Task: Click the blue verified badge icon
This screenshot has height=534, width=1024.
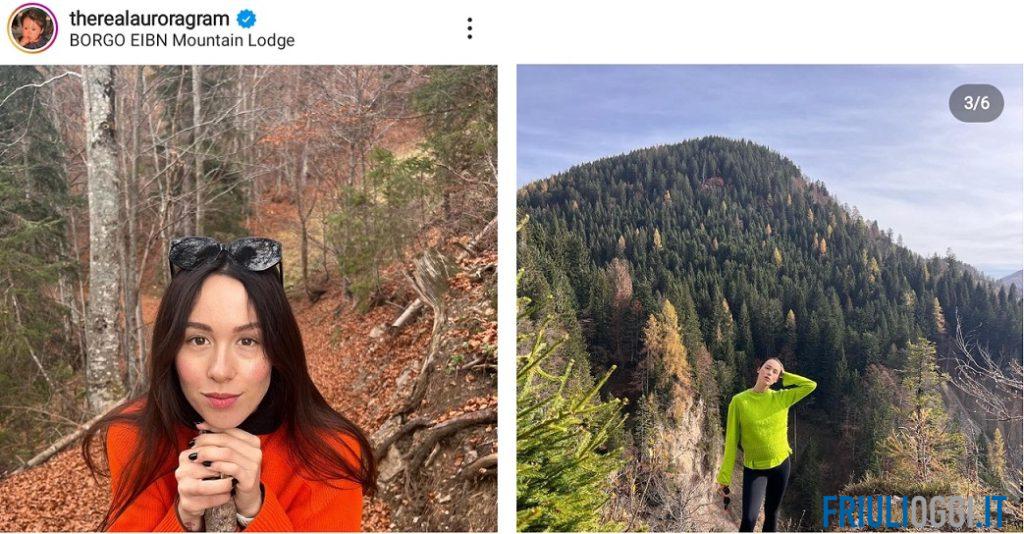Action: [x=246, y=19]
